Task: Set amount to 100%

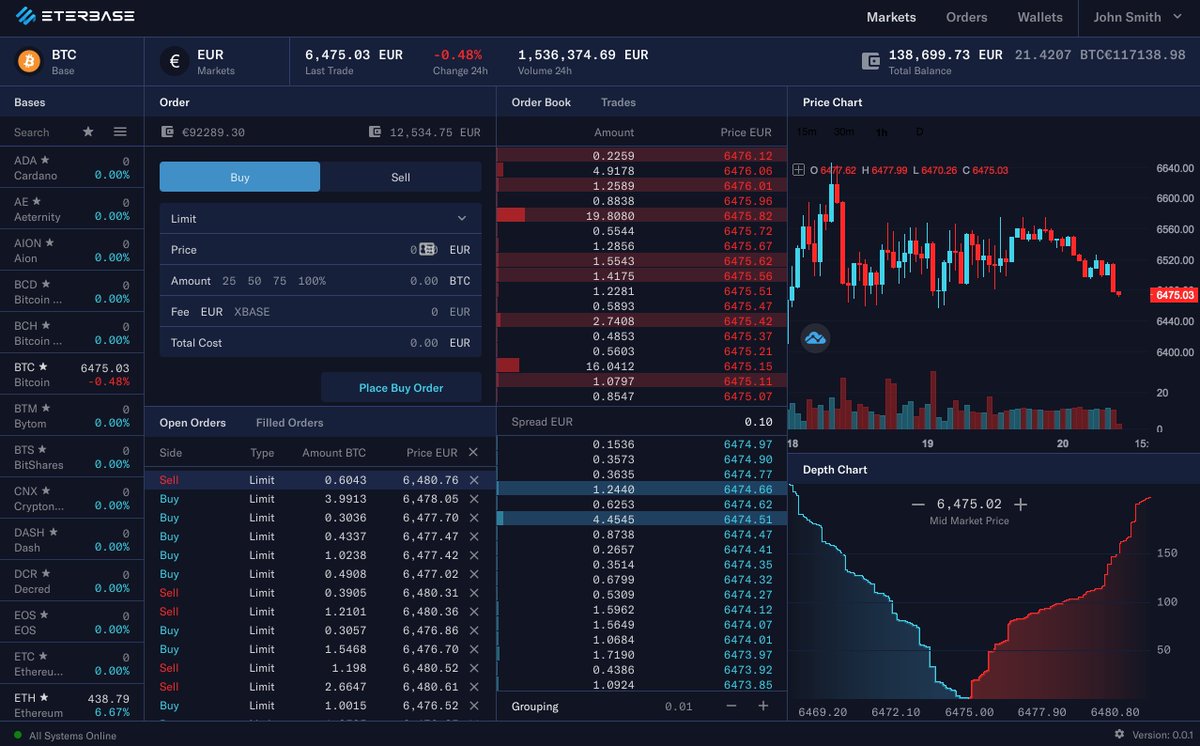Action: tap(312, 281)
